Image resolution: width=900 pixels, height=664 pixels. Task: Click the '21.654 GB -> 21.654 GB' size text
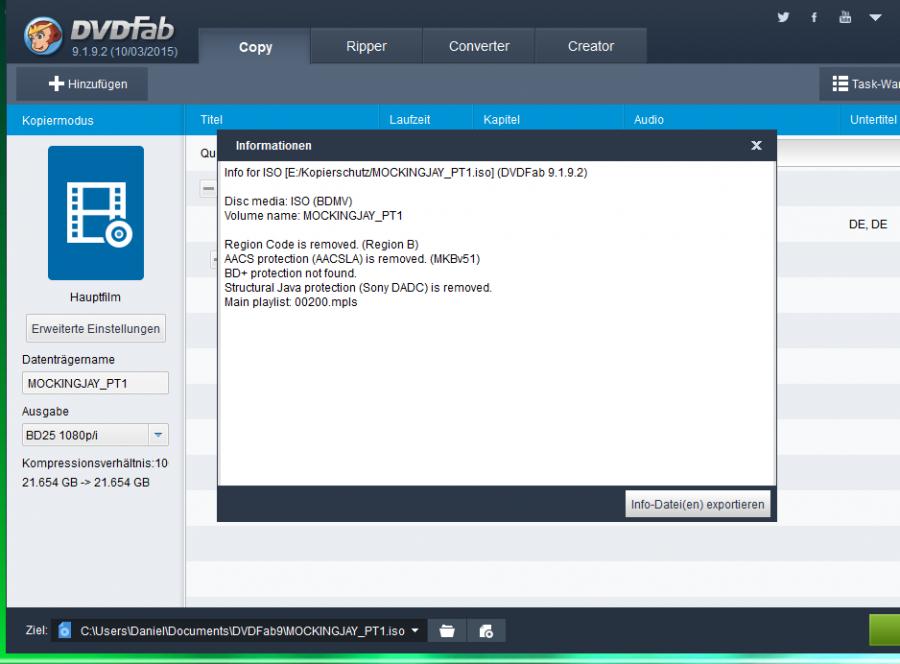pyautogui.click(x=86, y=483)
